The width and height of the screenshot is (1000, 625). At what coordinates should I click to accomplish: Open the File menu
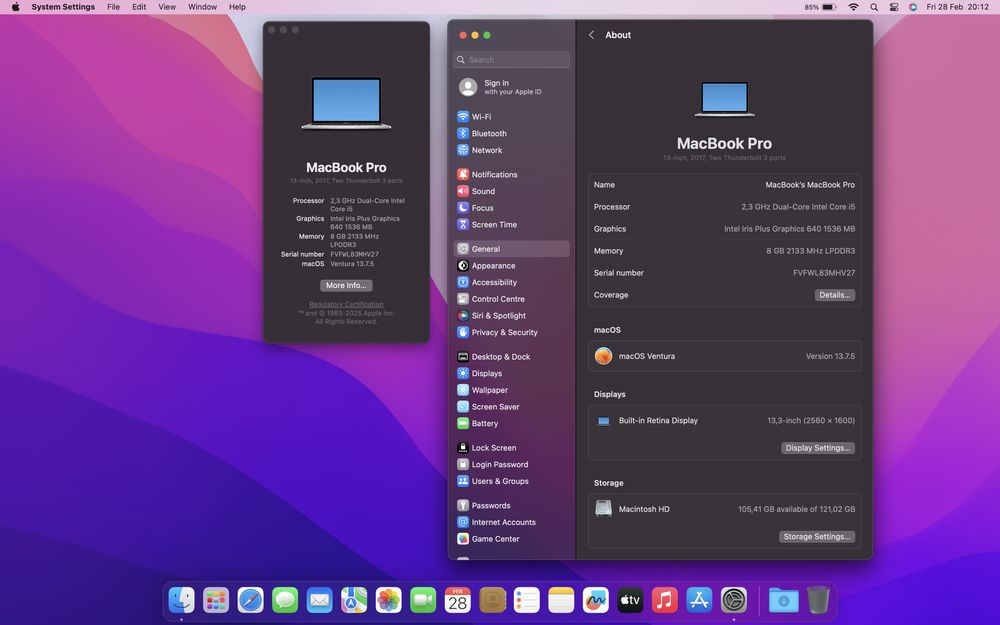click(114, 7)
